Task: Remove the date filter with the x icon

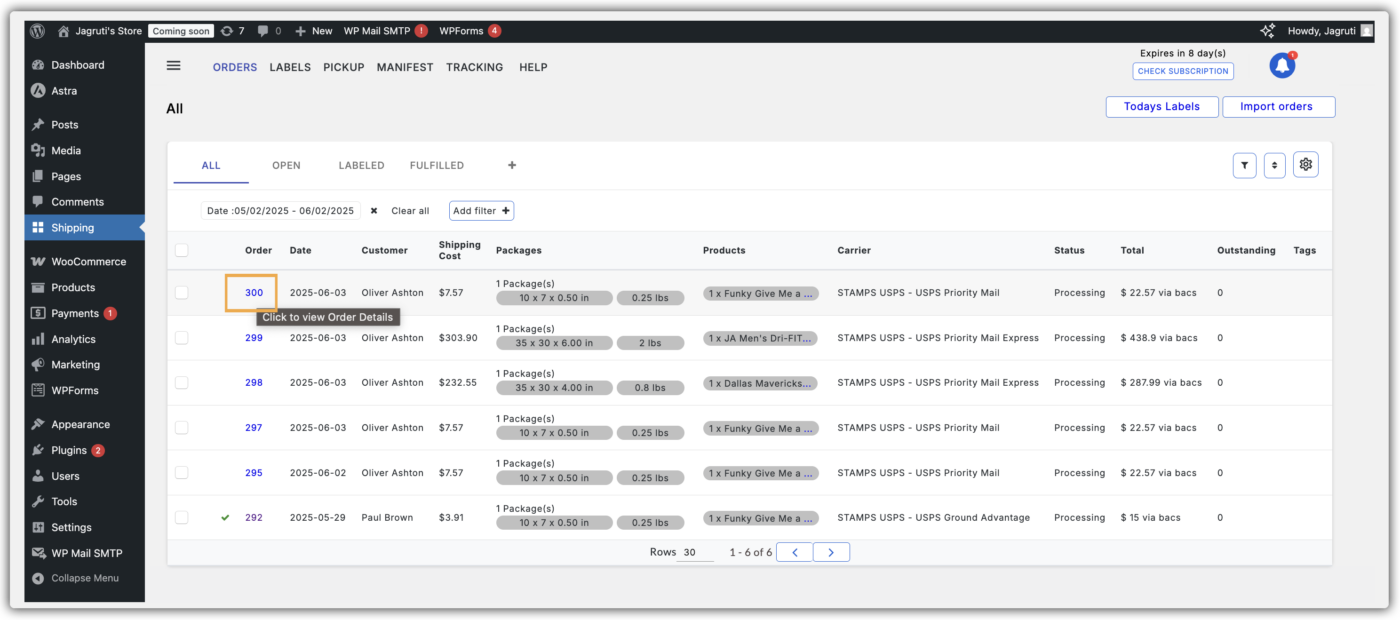Action: click(x=374, y=211)
